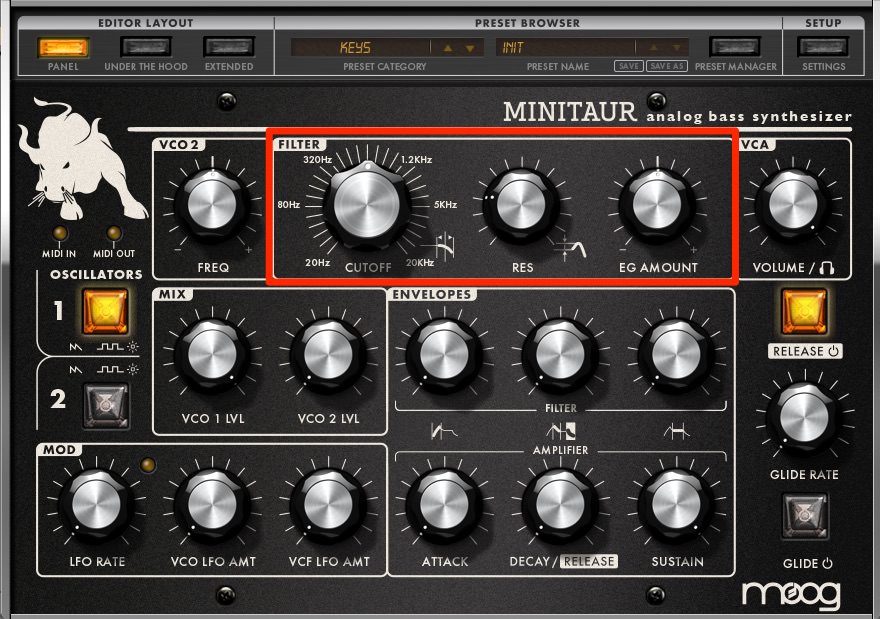This screenshot has height=619, width=880.
Task: Click the amplifier SUSTAIN knob
Action: coord(677,504)
